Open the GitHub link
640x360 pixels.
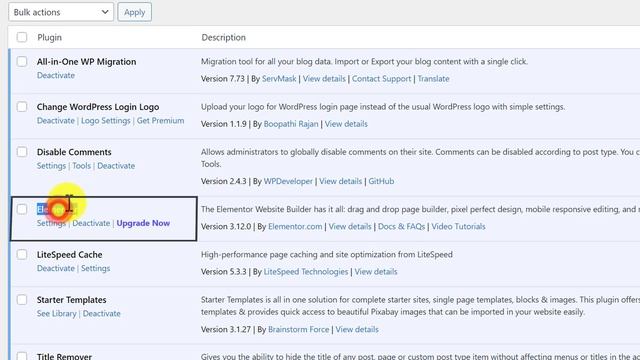pos(381,181)
